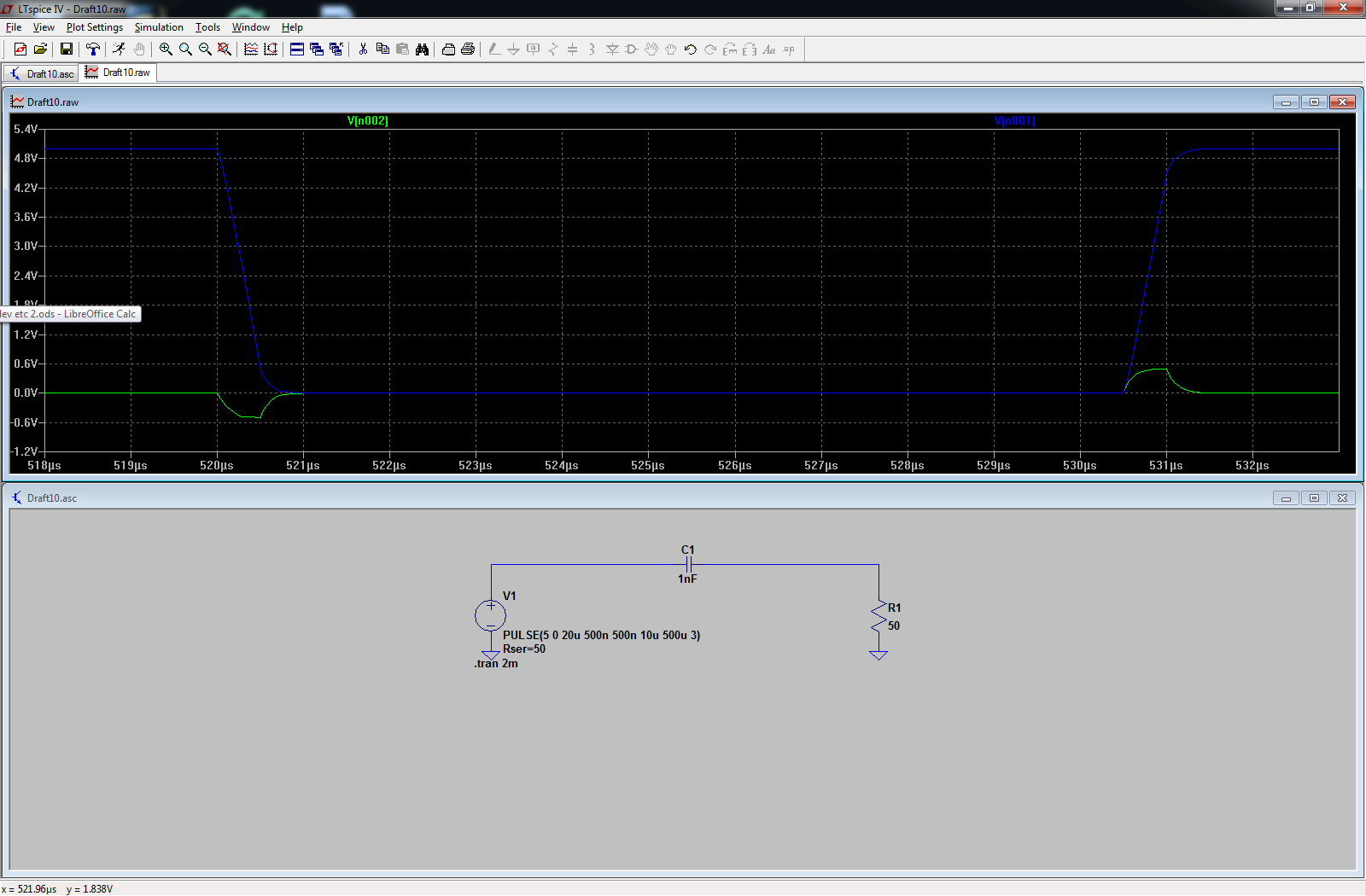Switch to the Draft10.asc tab

click(x=41, y=73)
